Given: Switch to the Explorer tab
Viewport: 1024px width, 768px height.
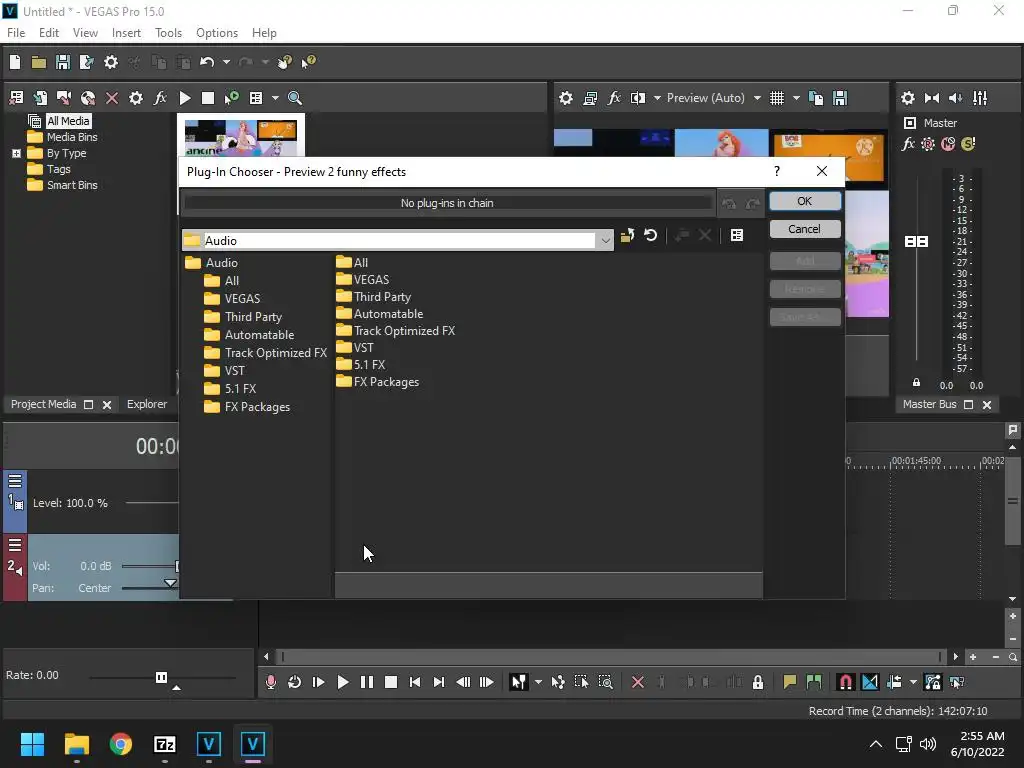Looking at the screenshot, I should click(147, 404).
